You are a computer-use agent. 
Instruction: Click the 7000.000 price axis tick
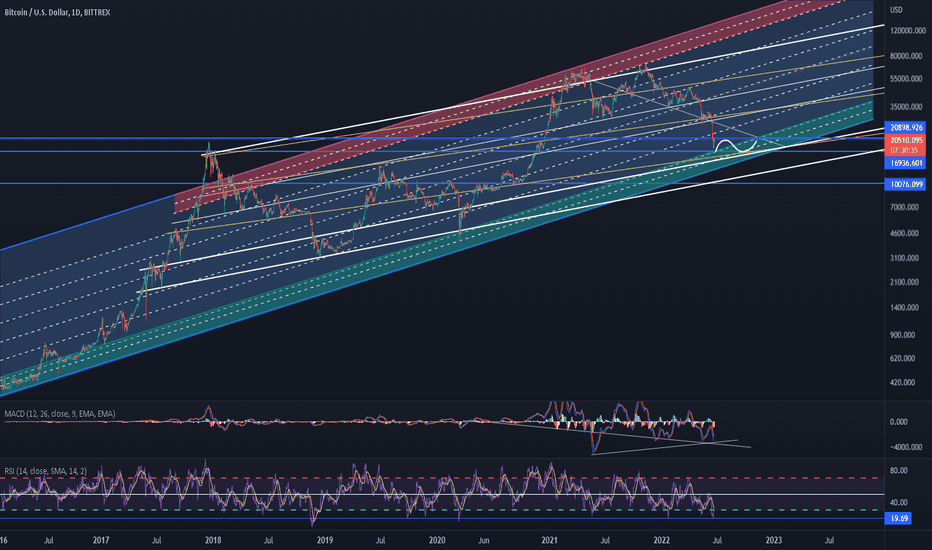(x=906, y=207)
